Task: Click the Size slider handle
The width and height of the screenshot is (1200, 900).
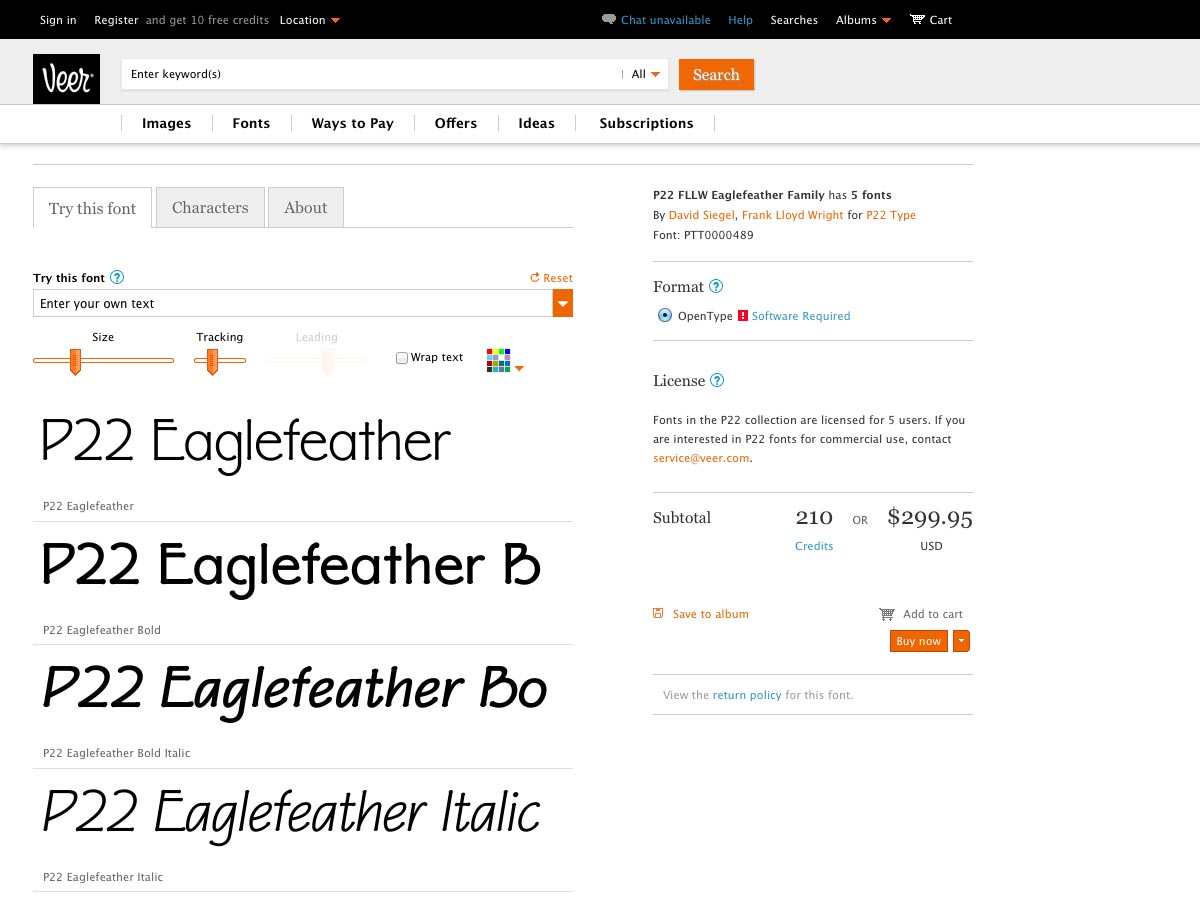Action: pyautogui.click(x=75, y=361)
